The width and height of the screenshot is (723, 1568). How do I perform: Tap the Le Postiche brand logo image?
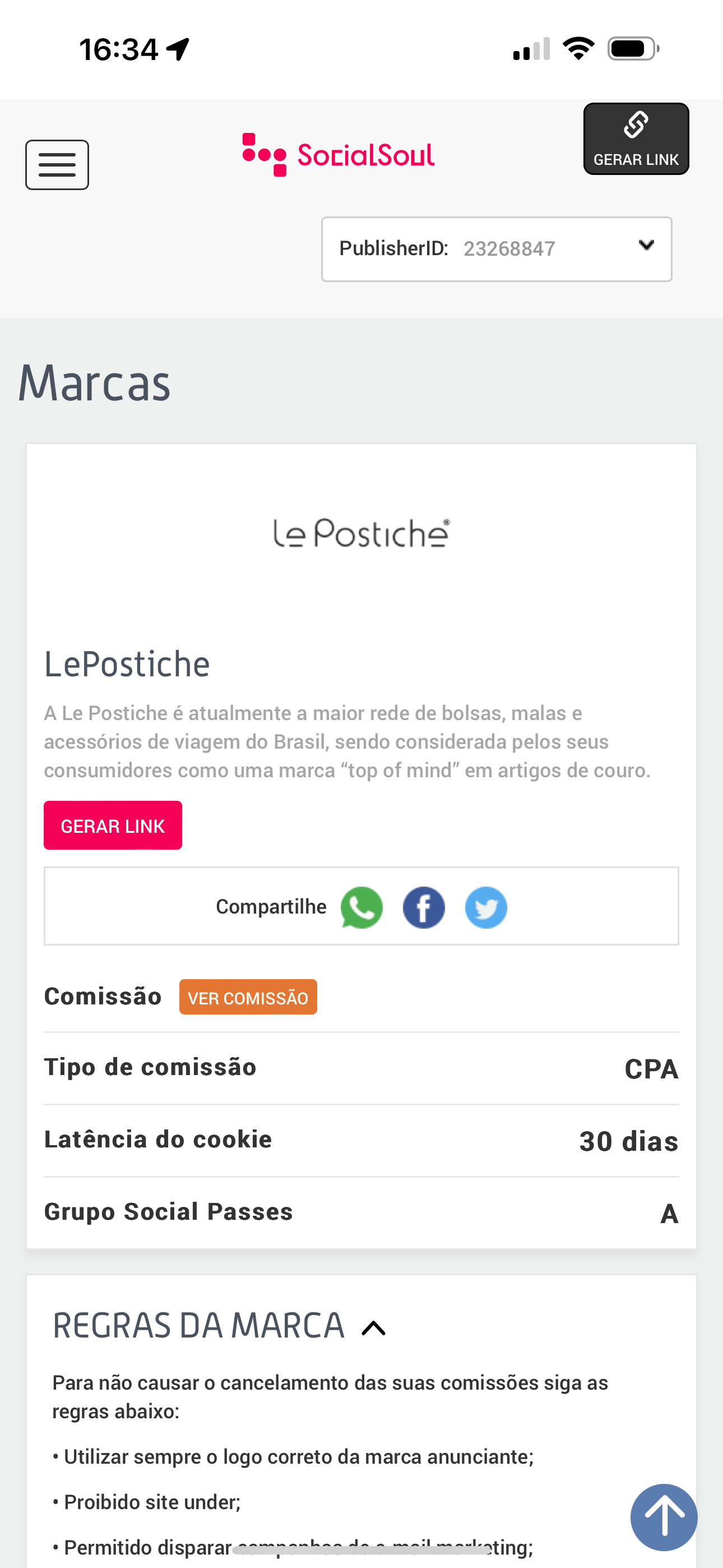[x=361, y=533]
